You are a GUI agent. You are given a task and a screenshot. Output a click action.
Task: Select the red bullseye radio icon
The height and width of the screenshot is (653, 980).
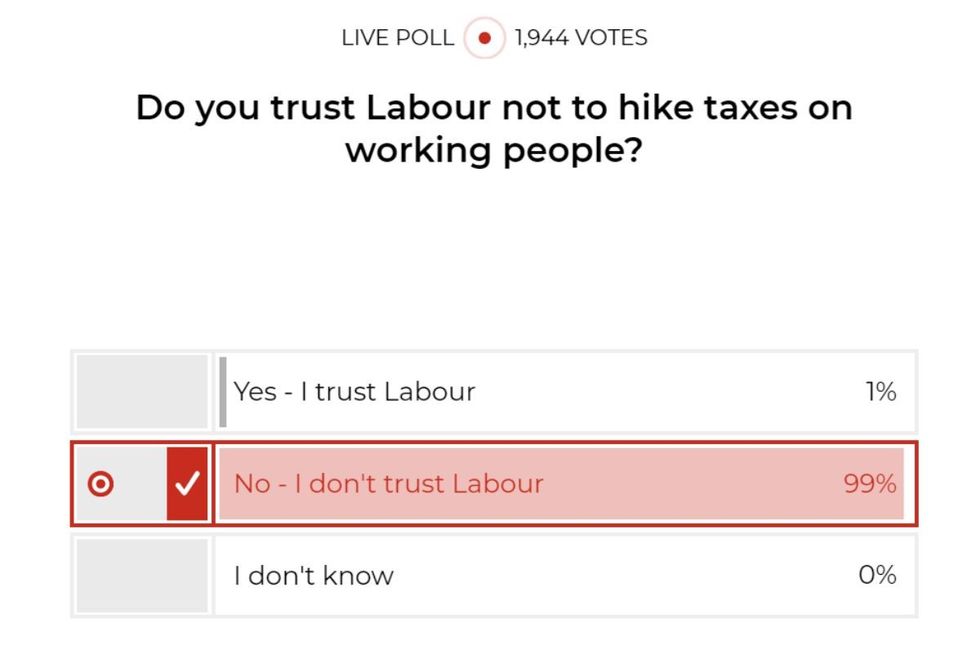coord(101,484)
